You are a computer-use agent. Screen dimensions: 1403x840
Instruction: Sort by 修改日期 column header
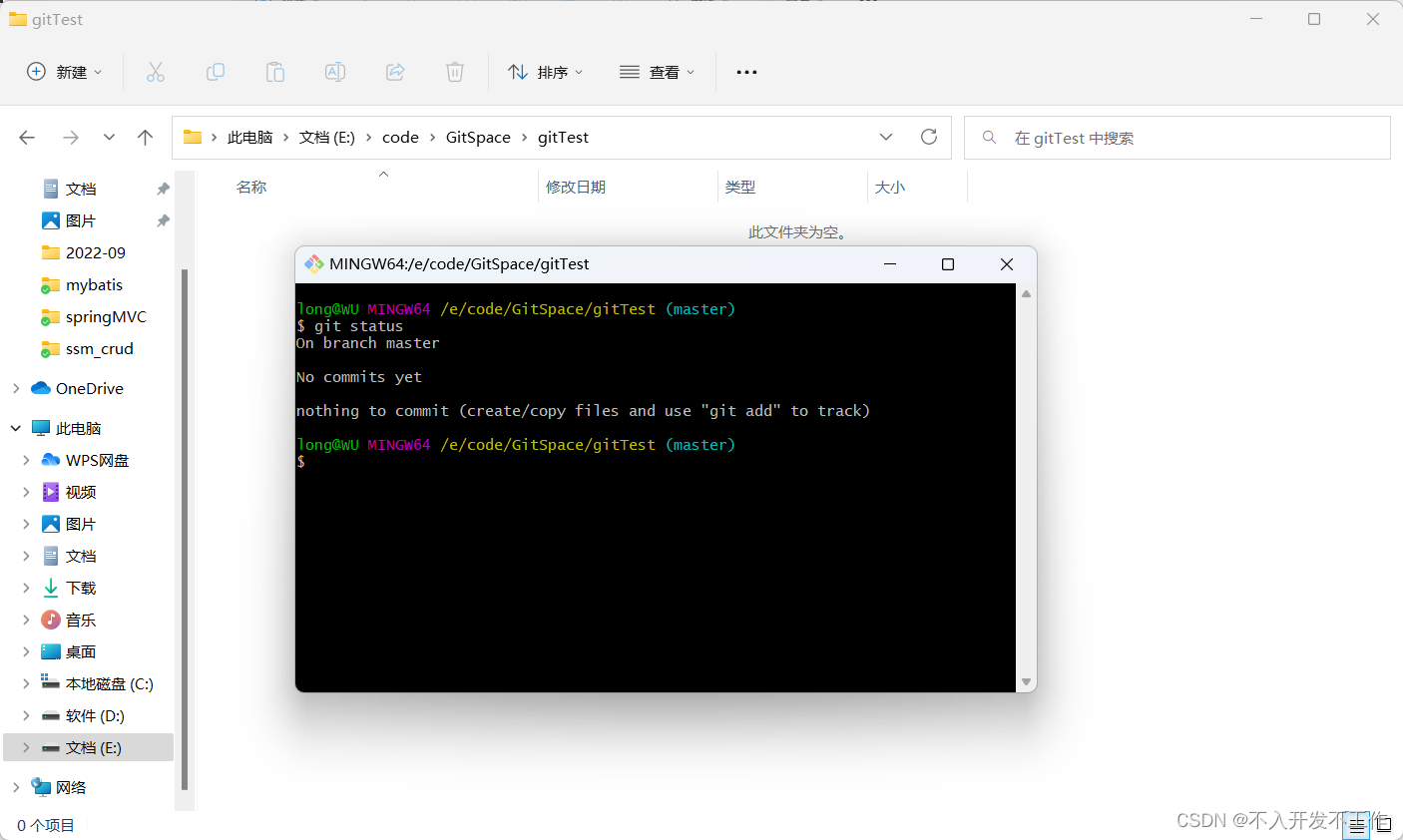pos(576,188)
